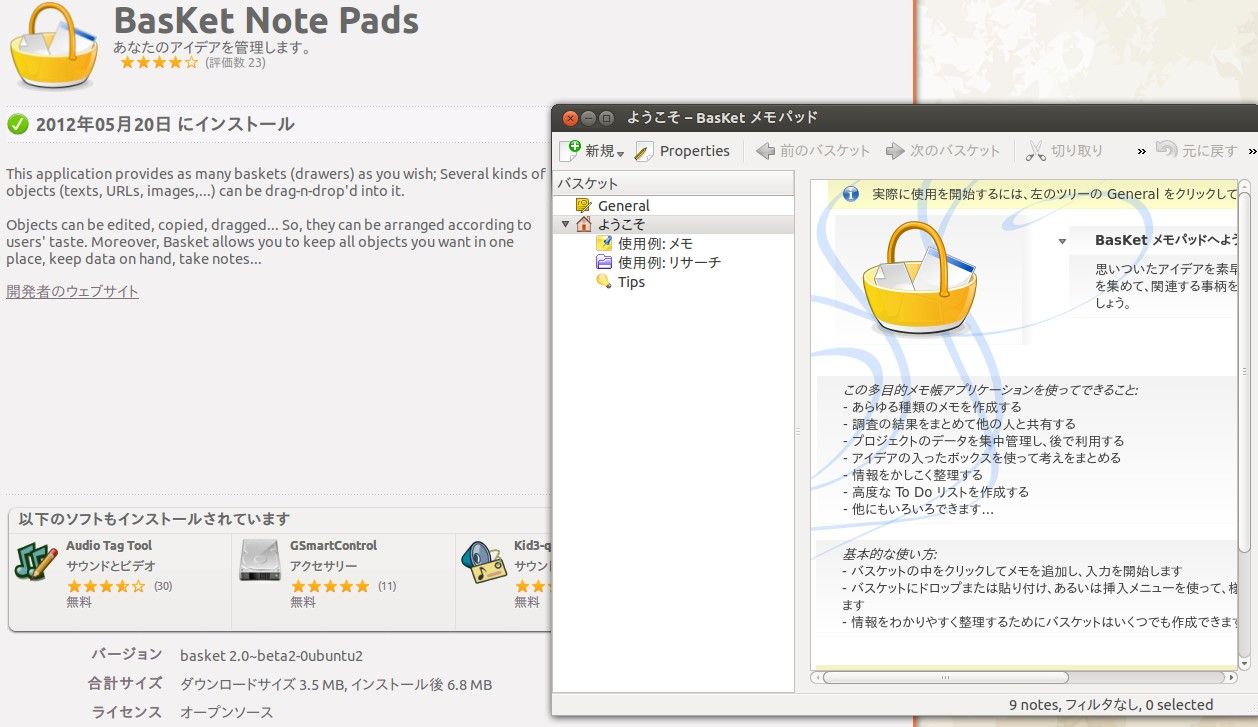Click the info icon in notice bar
Screen dimensions: 1258x727
click(x=851, y=194)
